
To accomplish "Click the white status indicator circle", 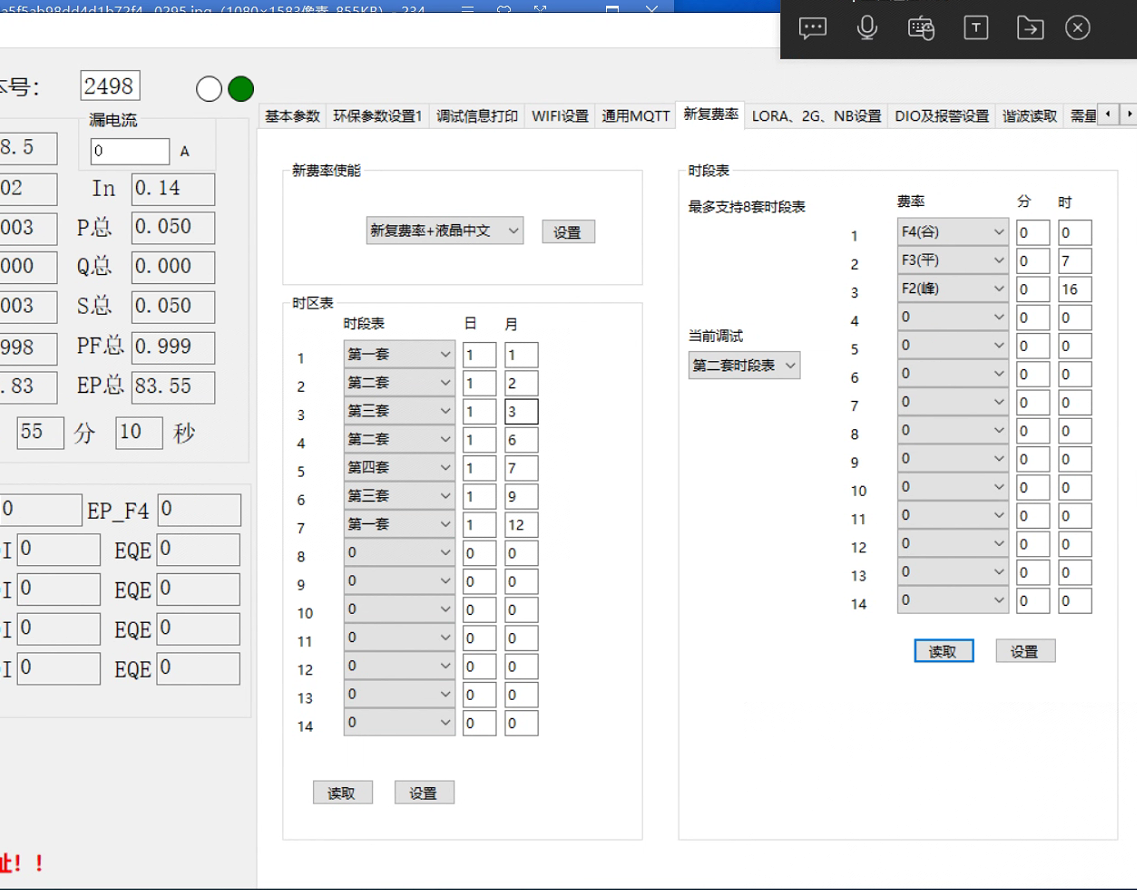I will (x=209, y=89).
